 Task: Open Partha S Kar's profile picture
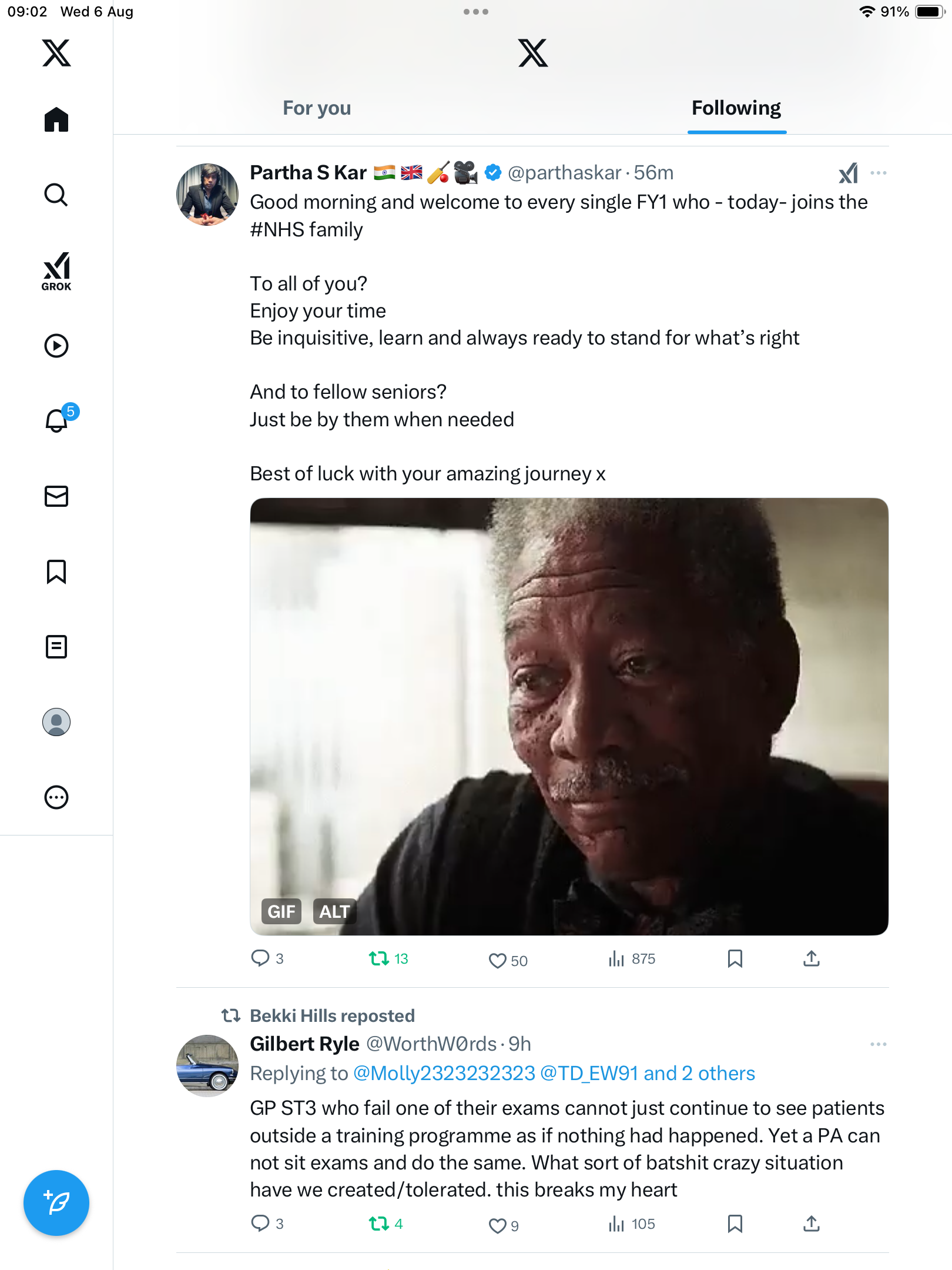click(x=207, y=195)
